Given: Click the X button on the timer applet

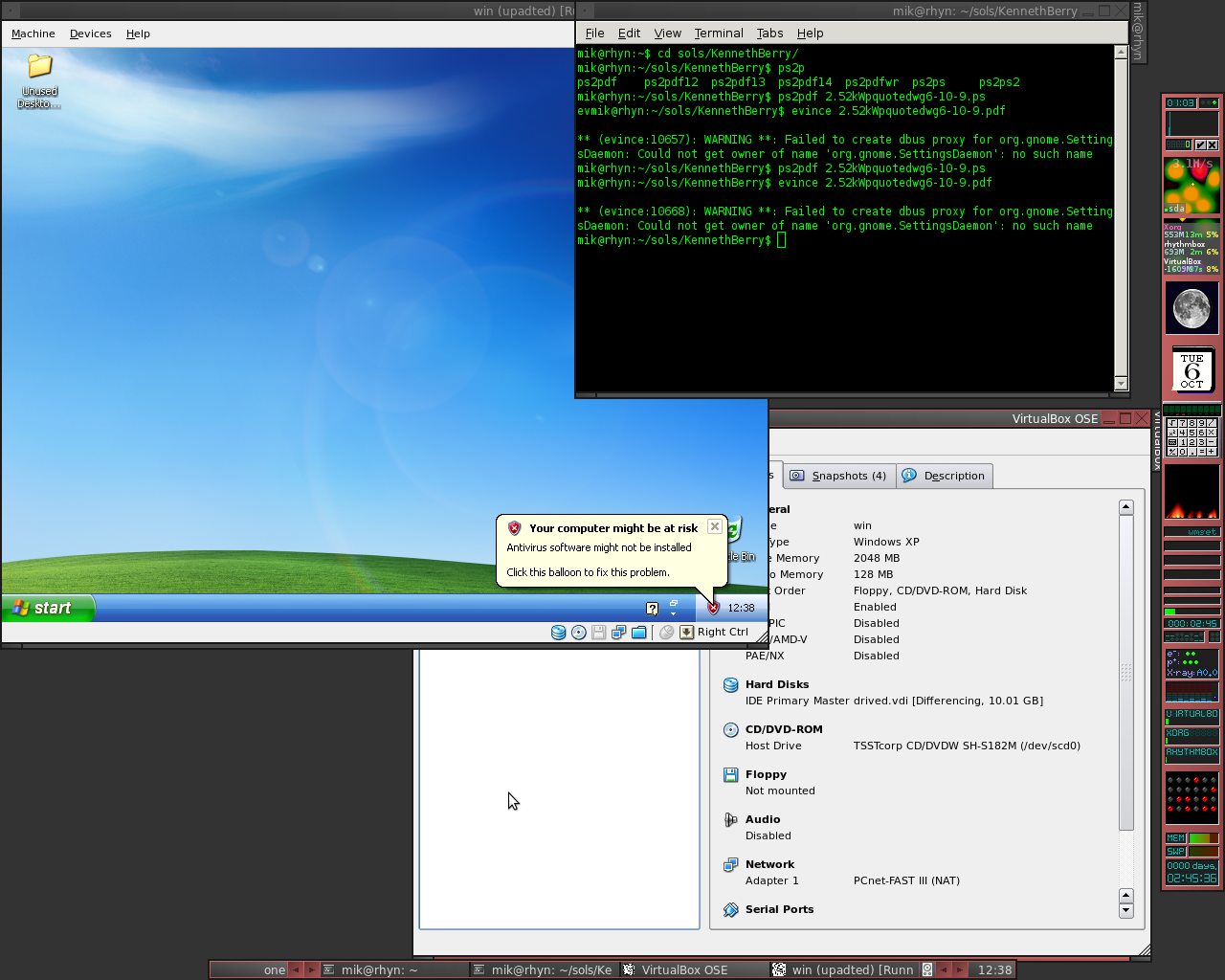Looking at the screenshot, I should click(x=1212, y=145).
